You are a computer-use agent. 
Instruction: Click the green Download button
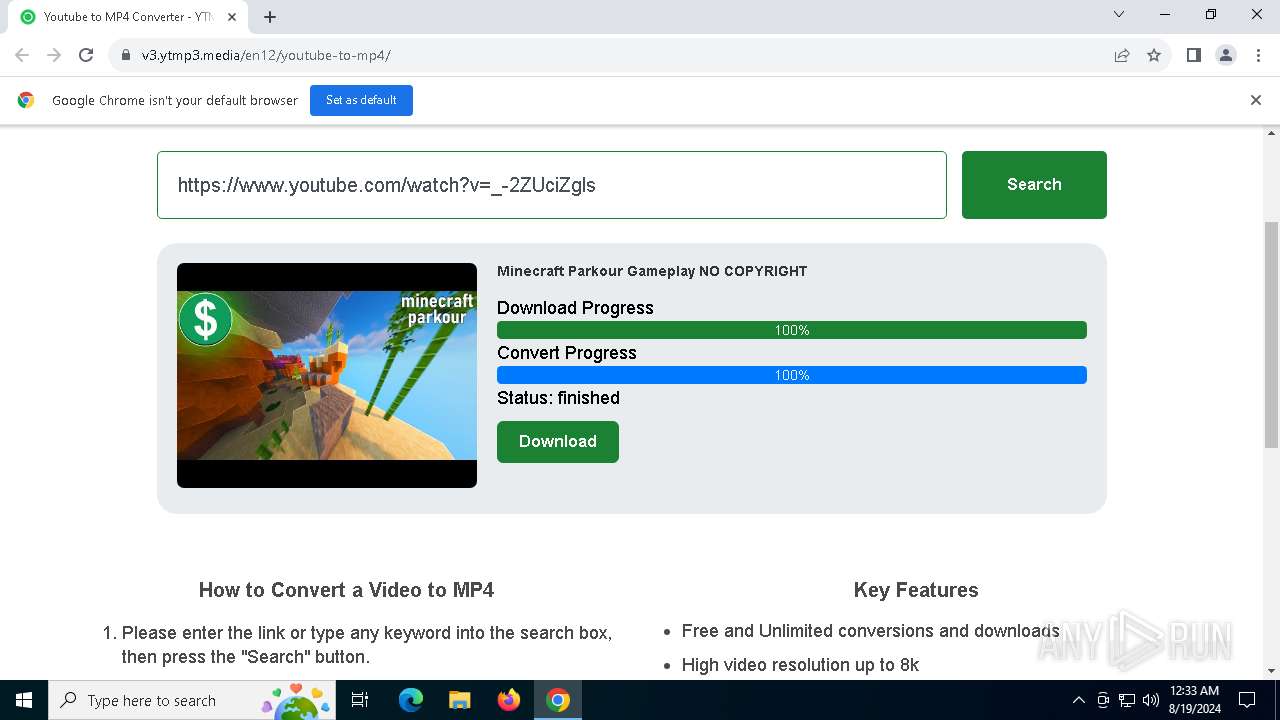tap(558, 442)
